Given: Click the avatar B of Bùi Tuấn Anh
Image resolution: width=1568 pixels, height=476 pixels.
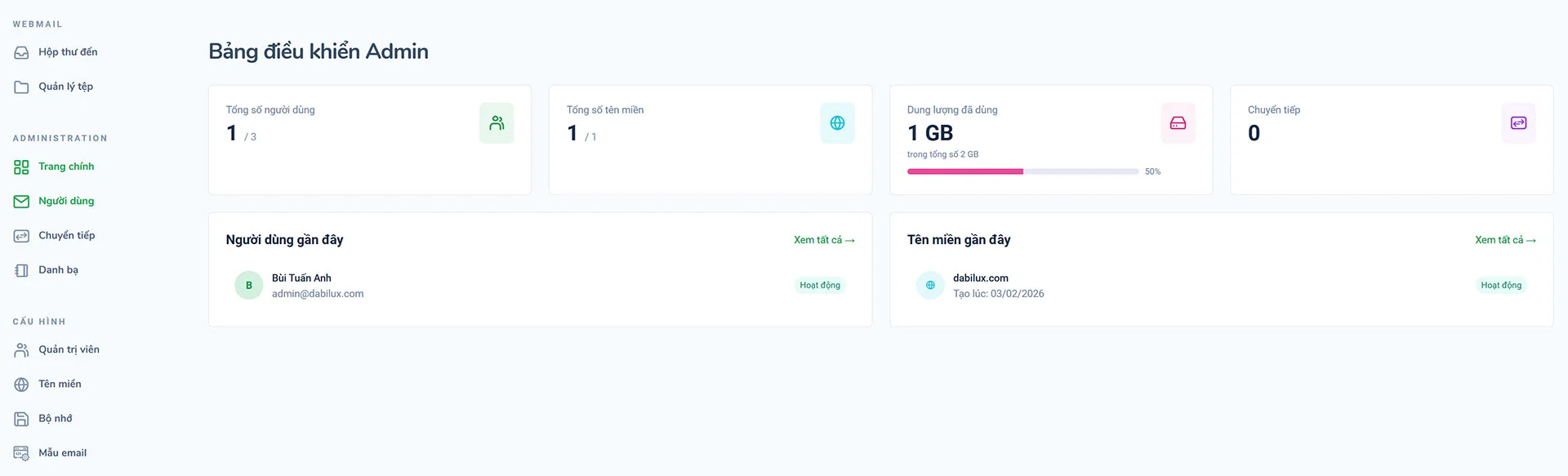Looking at the screenshot, I should [249, 285].
